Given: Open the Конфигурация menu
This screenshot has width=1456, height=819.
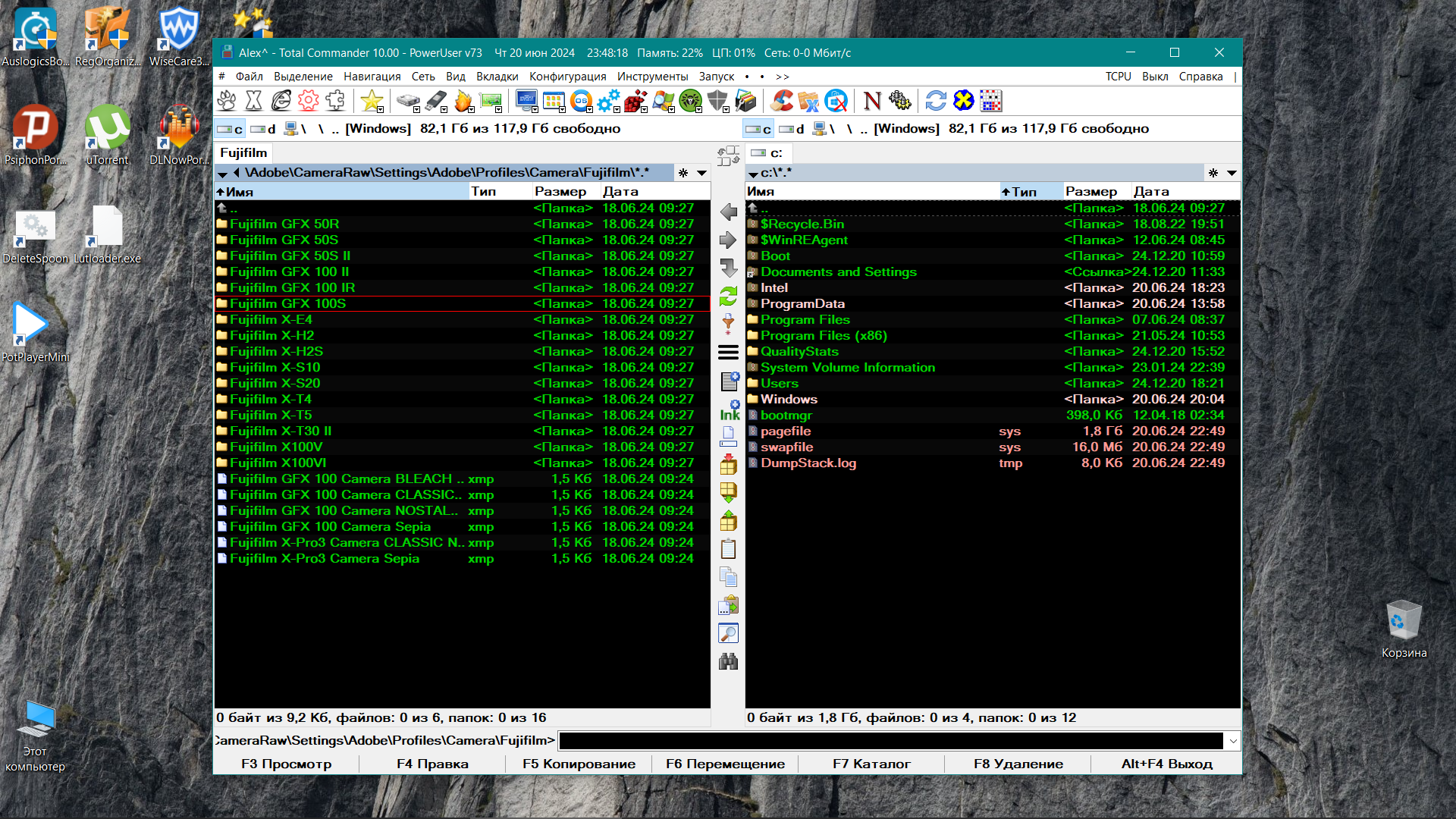Looking at the screenshot, I should (568, 77).
